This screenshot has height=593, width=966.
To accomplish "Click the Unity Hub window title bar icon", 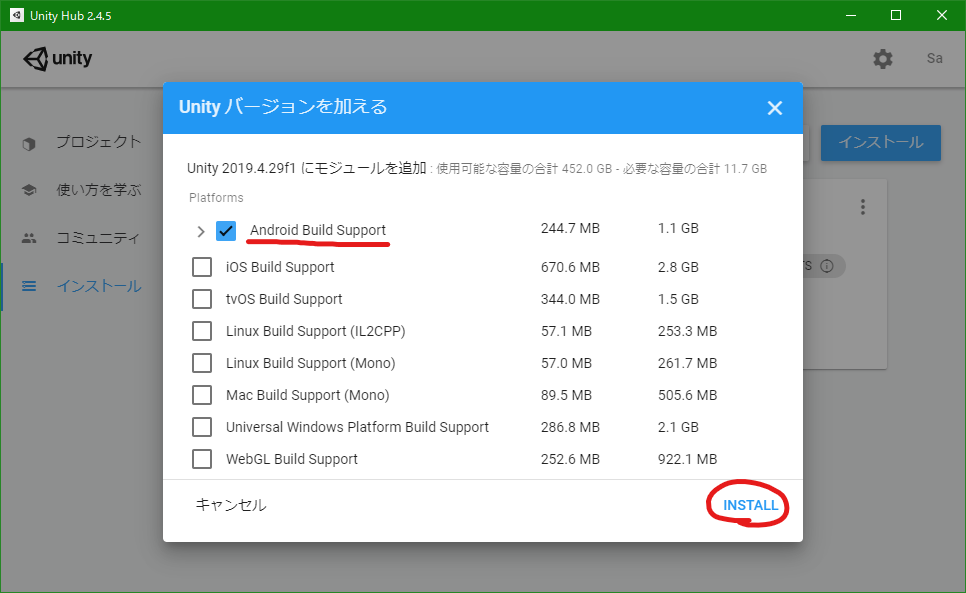I will point(17,15).
